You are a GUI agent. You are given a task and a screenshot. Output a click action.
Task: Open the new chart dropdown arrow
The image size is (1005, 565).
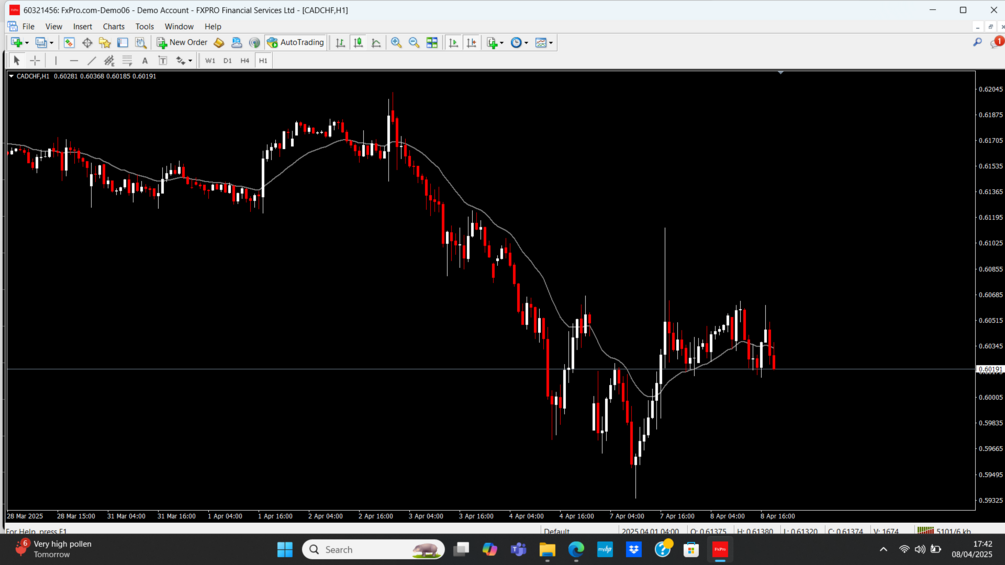[27, 42]
